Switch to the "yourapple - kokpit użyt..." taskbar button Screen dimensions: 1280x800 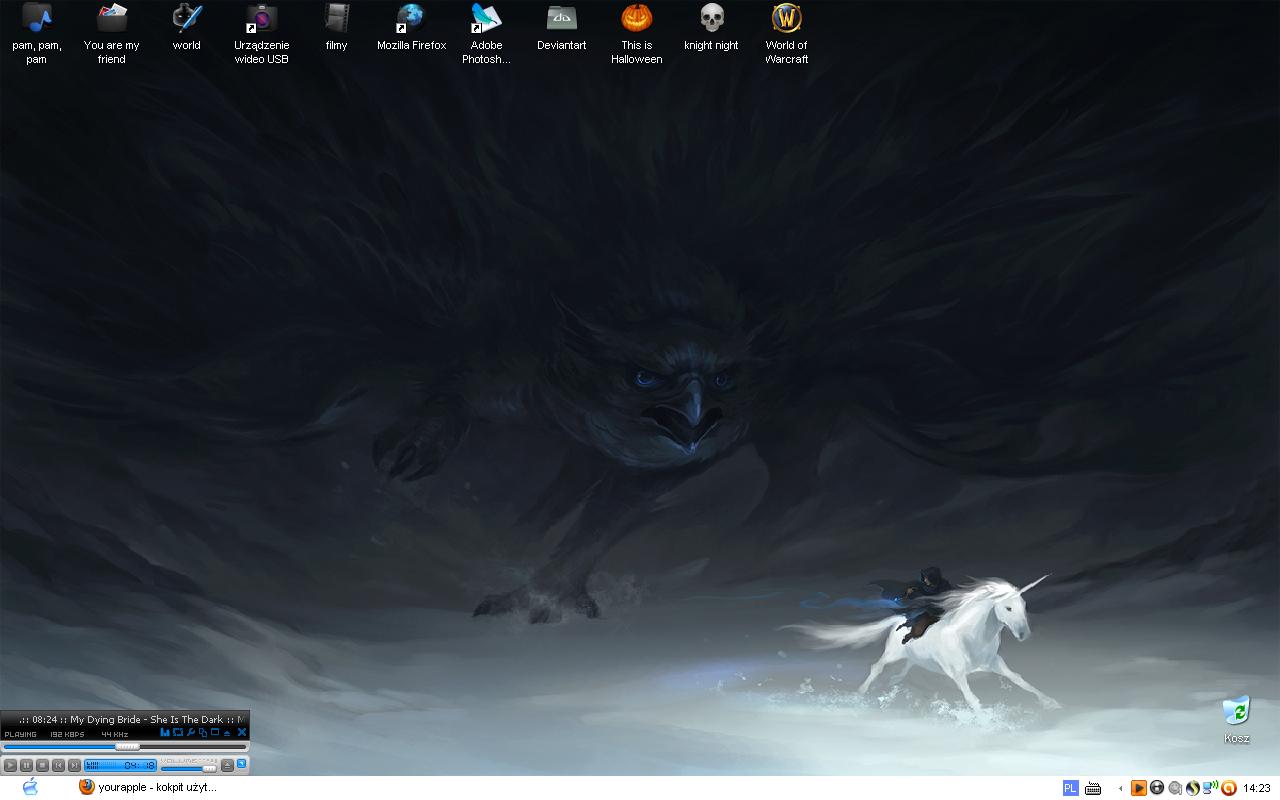click(149, 787)
